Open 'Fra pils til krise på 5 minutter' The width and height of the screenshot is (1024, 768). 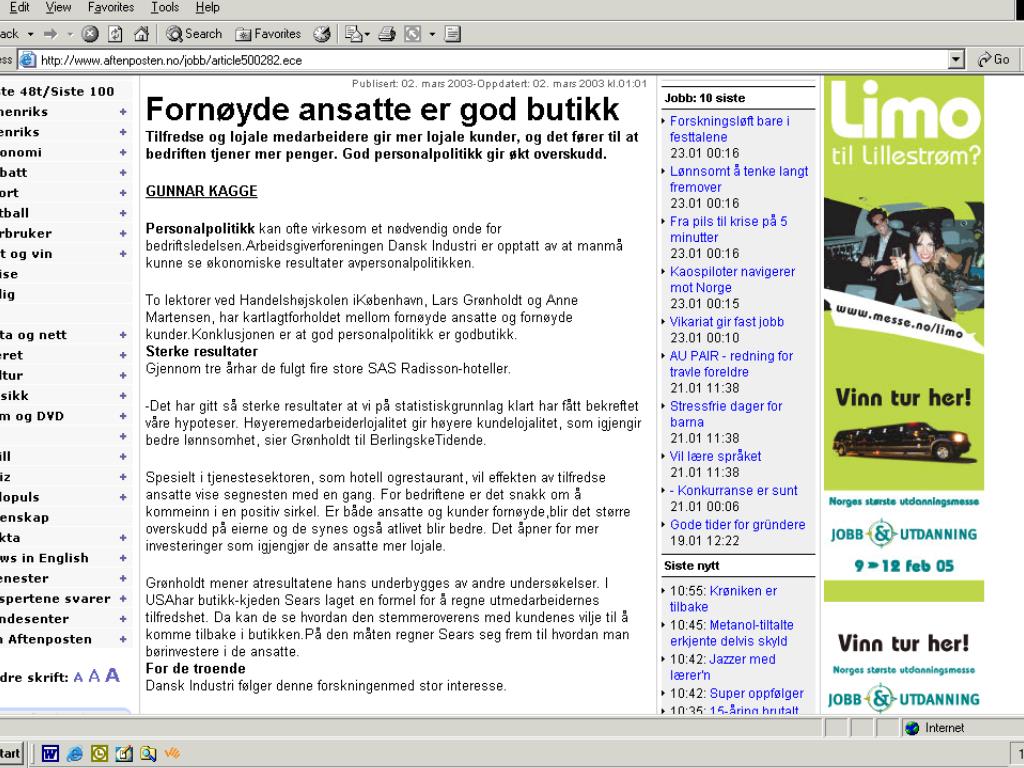click(728, 229)
